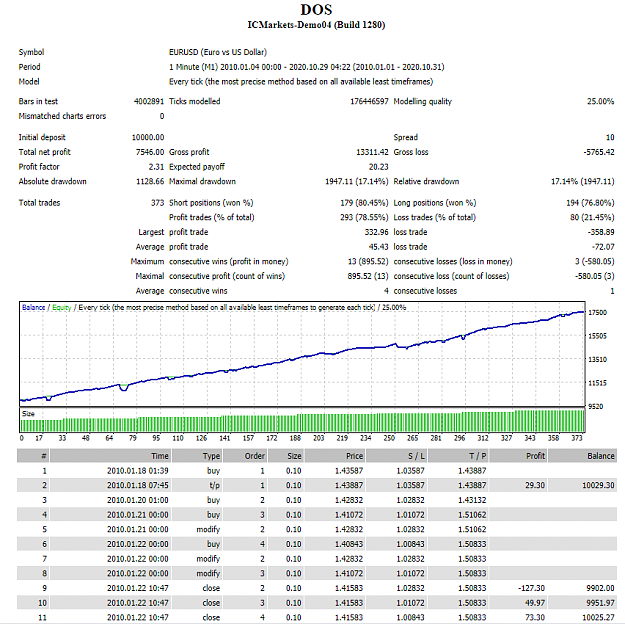
Task: Click the Average profit trade value 45.43
Action: (378, 247)
